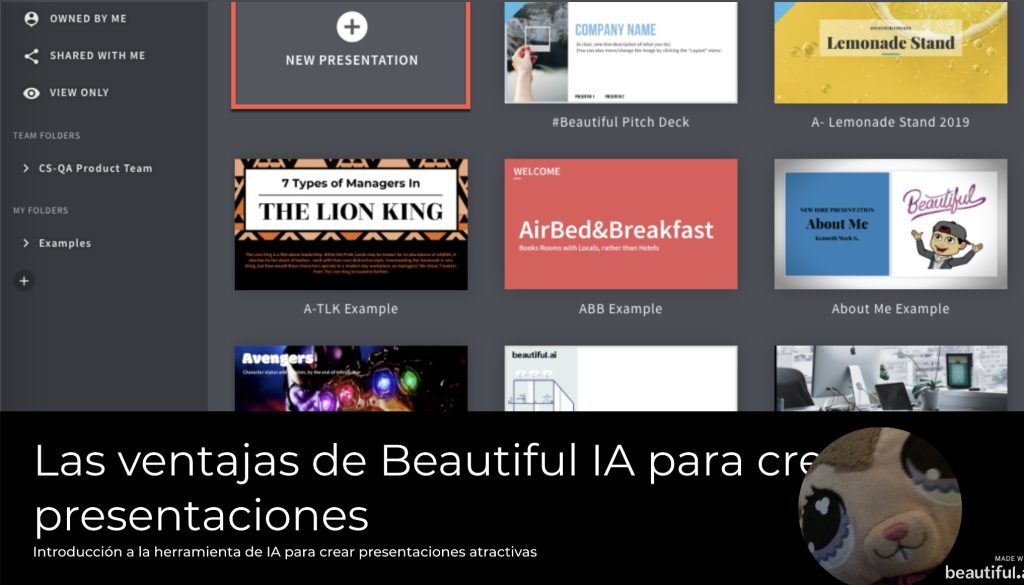Open the CS-QA Product Team folder name
The height and width of the screenshot is (585, 1024).
point(95,168)
